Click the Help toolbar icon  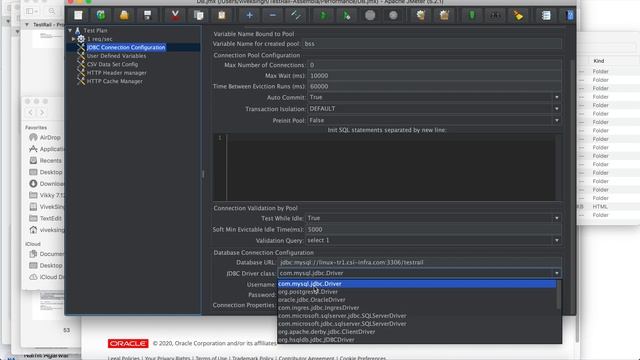coord(570,16)
